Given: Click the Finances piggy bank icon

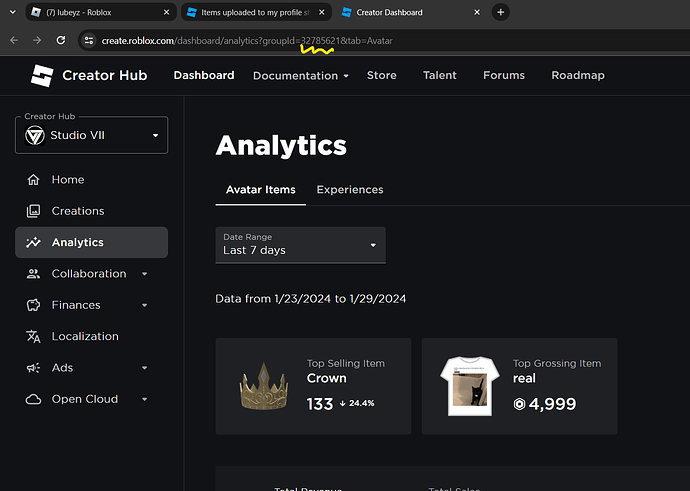Looking at the screenshot, I should (x=33, y=305).
